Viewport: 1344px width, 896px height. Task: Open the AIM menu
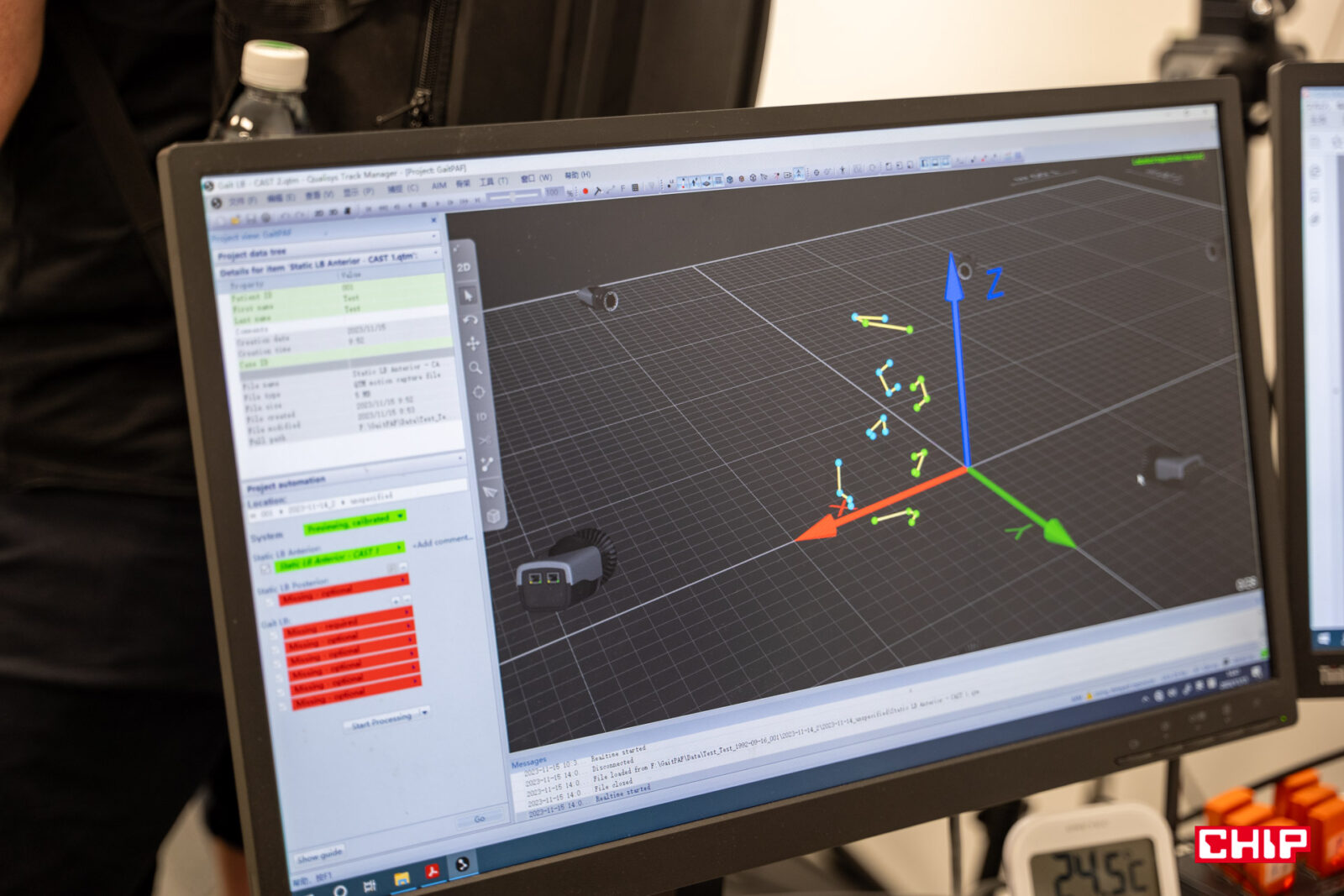[x=438, y=185]
